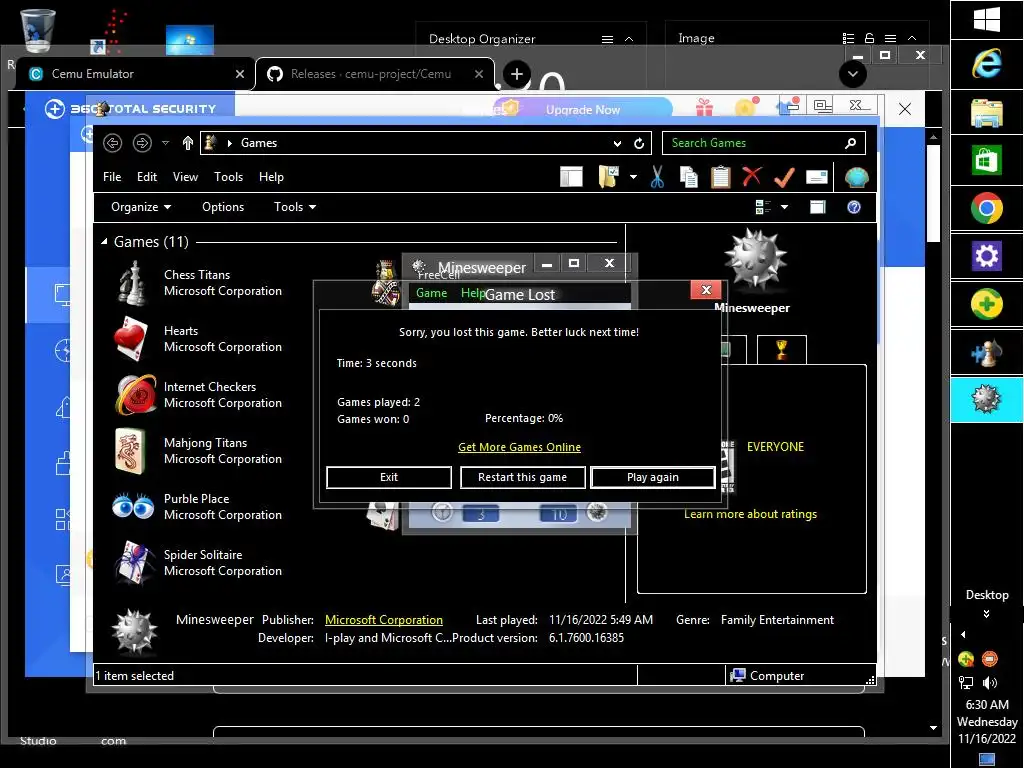Click the Windows Start button
The image size is (1024, 768).
pyautogui.click(x=986, y=19)
